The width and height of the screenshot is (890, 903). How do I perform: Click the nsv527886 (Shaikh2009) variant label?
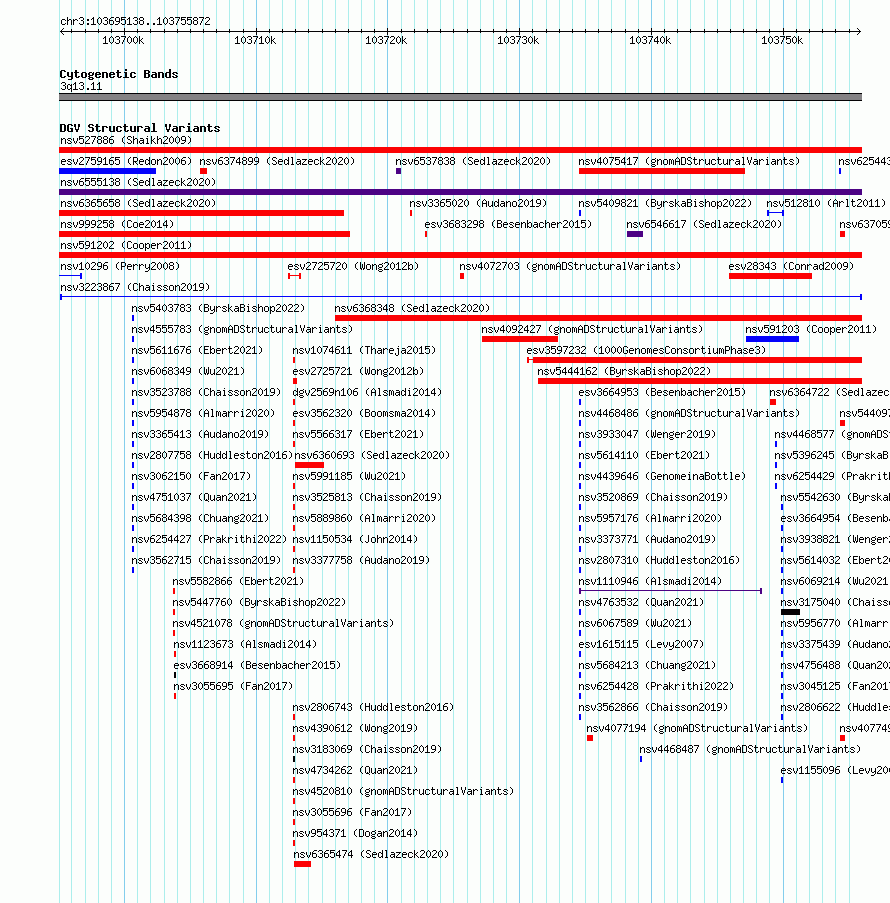pos(126,140)
